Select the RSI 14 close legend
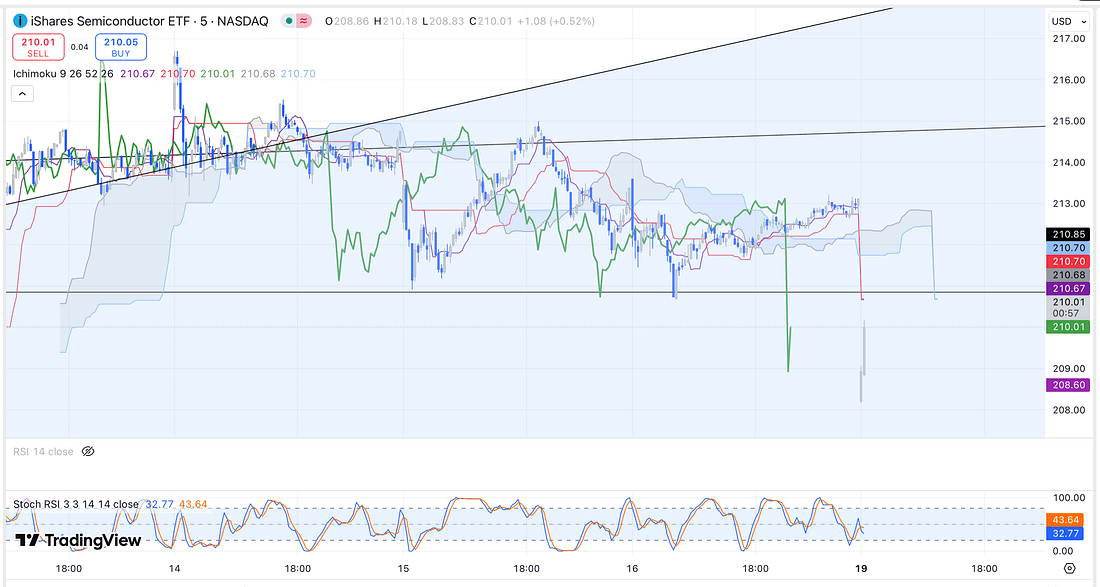This screenshot has height=587, width=1100. pos(43,452)
